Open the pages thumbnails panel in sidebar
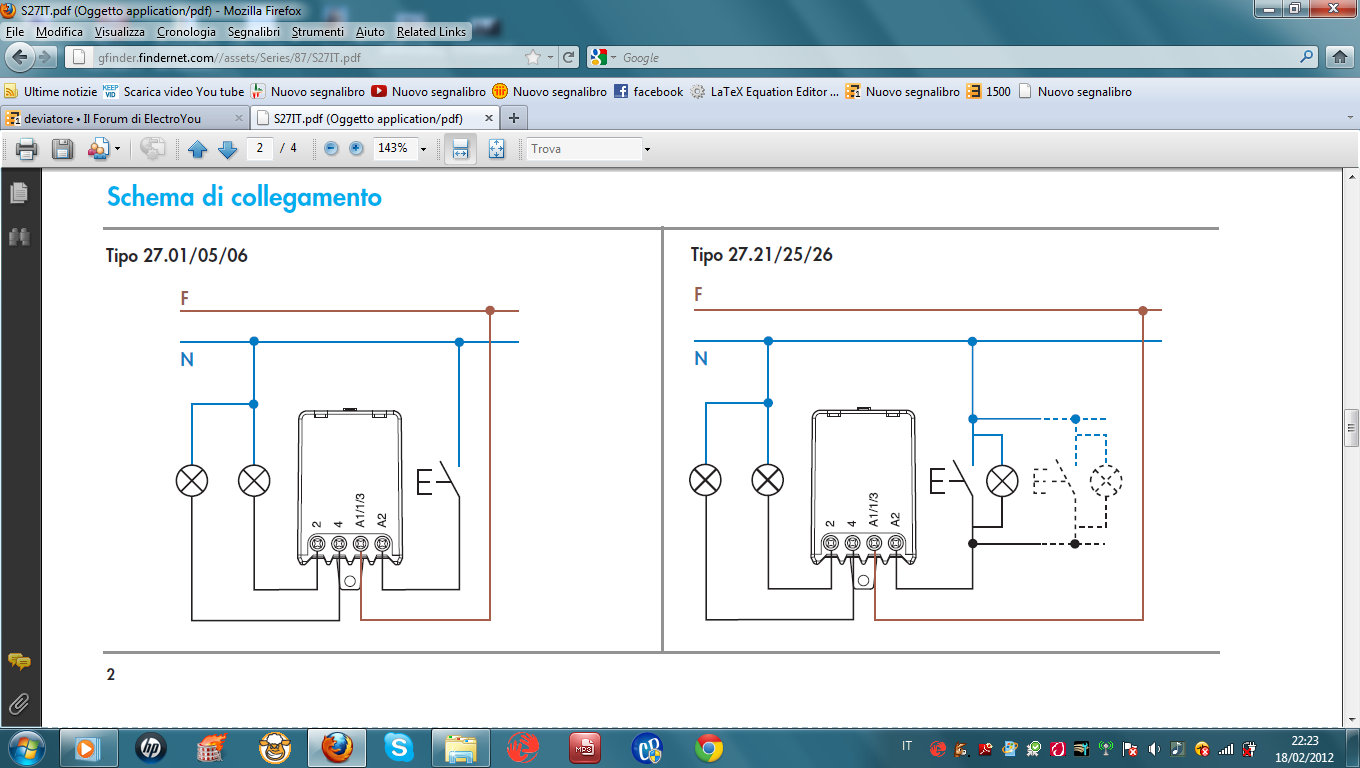The width and height of the screenshot is (1360, 768). pos(18,192)
